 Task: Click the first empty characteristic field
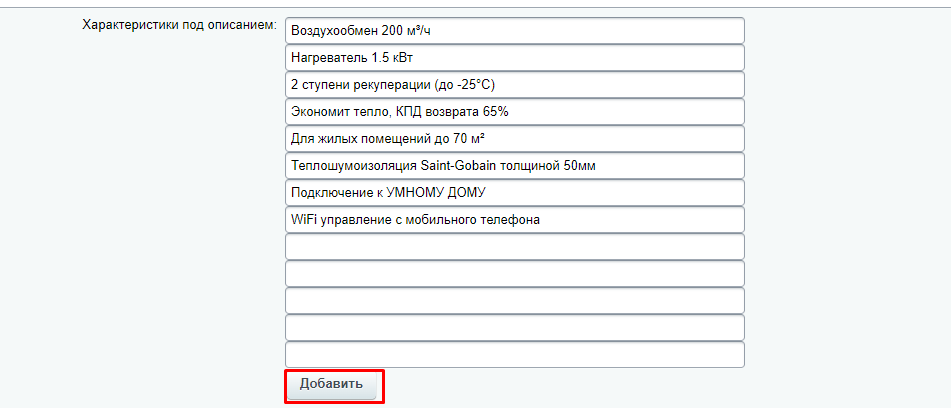pos(514,247)
